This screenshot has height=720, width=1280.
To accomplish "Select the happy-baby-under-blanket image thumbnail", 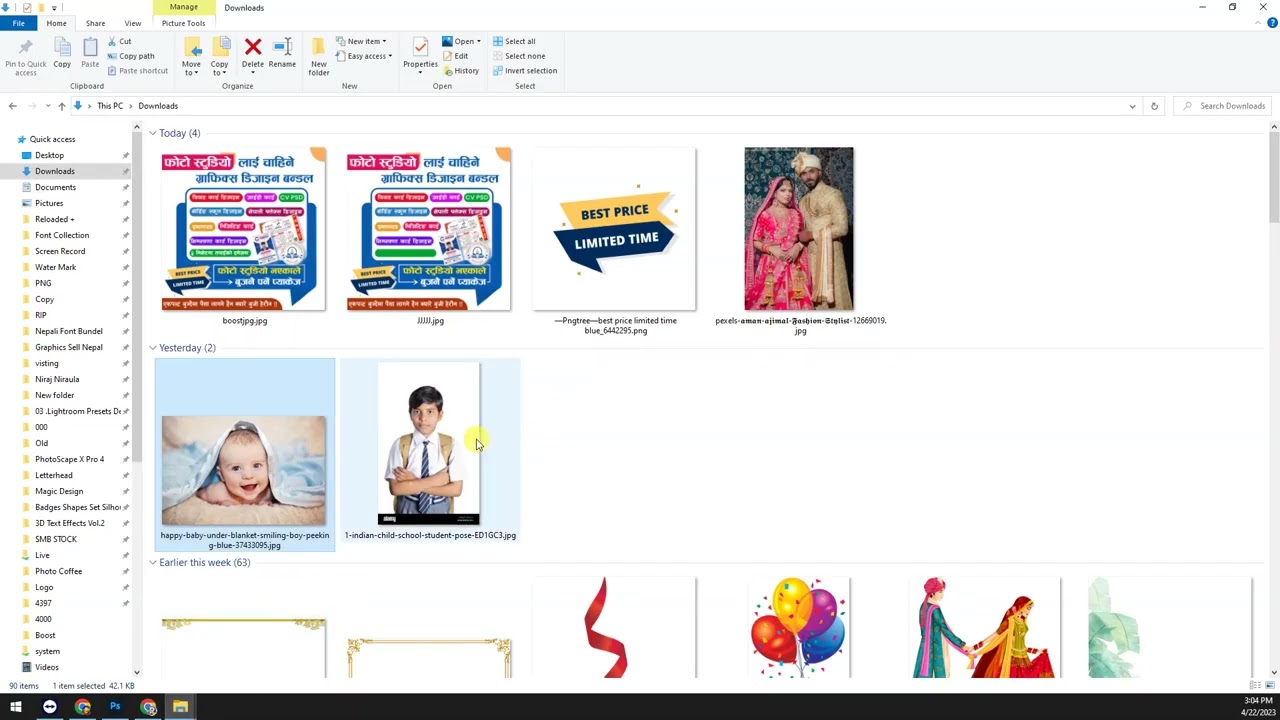I will coord(244,470).
